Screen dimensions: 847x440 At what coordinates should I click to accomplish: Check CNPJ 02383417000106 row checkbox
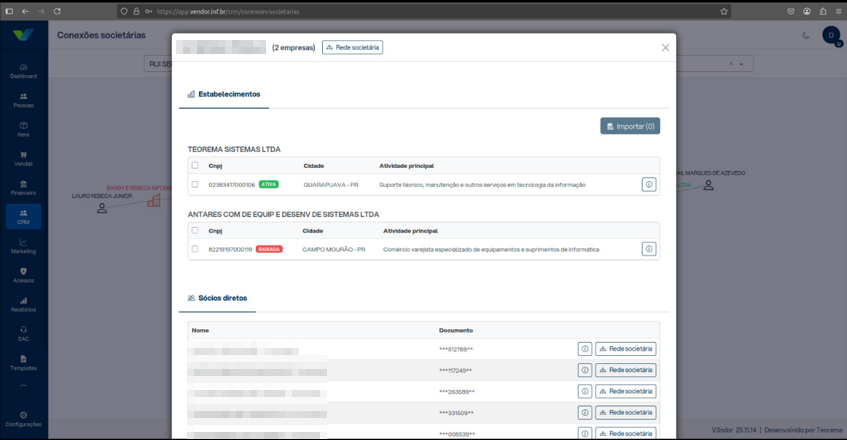(195, 184)
